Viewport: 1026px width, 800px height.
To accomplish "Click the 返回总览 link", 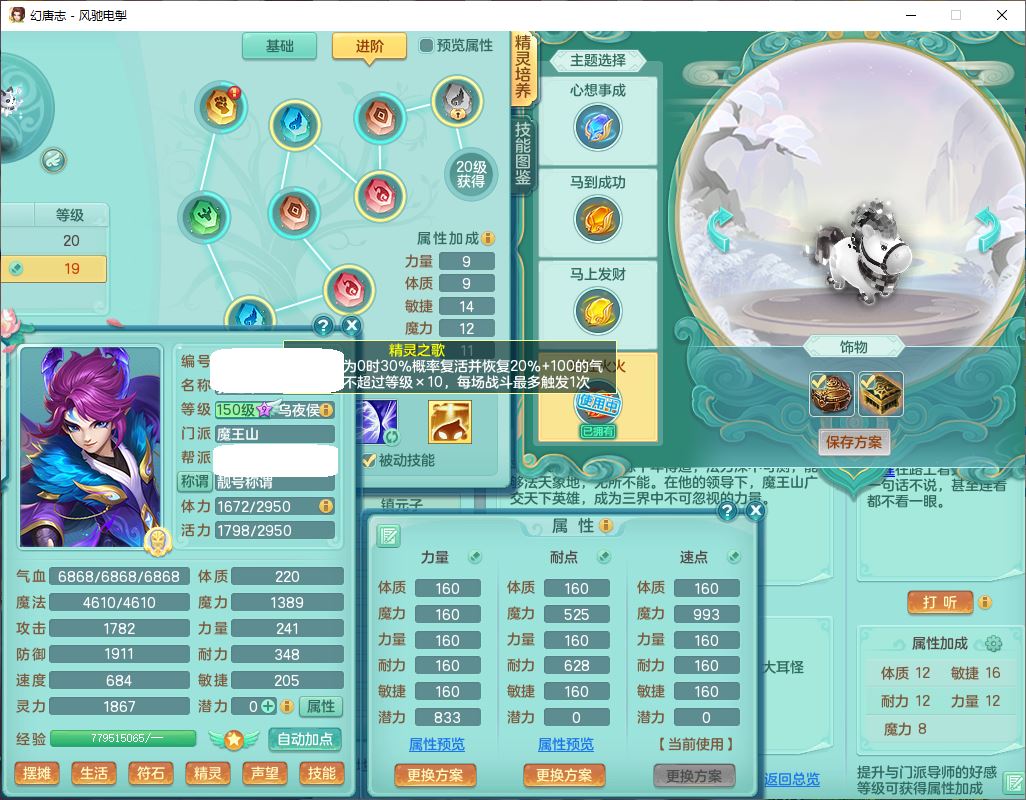I will 792,778.
